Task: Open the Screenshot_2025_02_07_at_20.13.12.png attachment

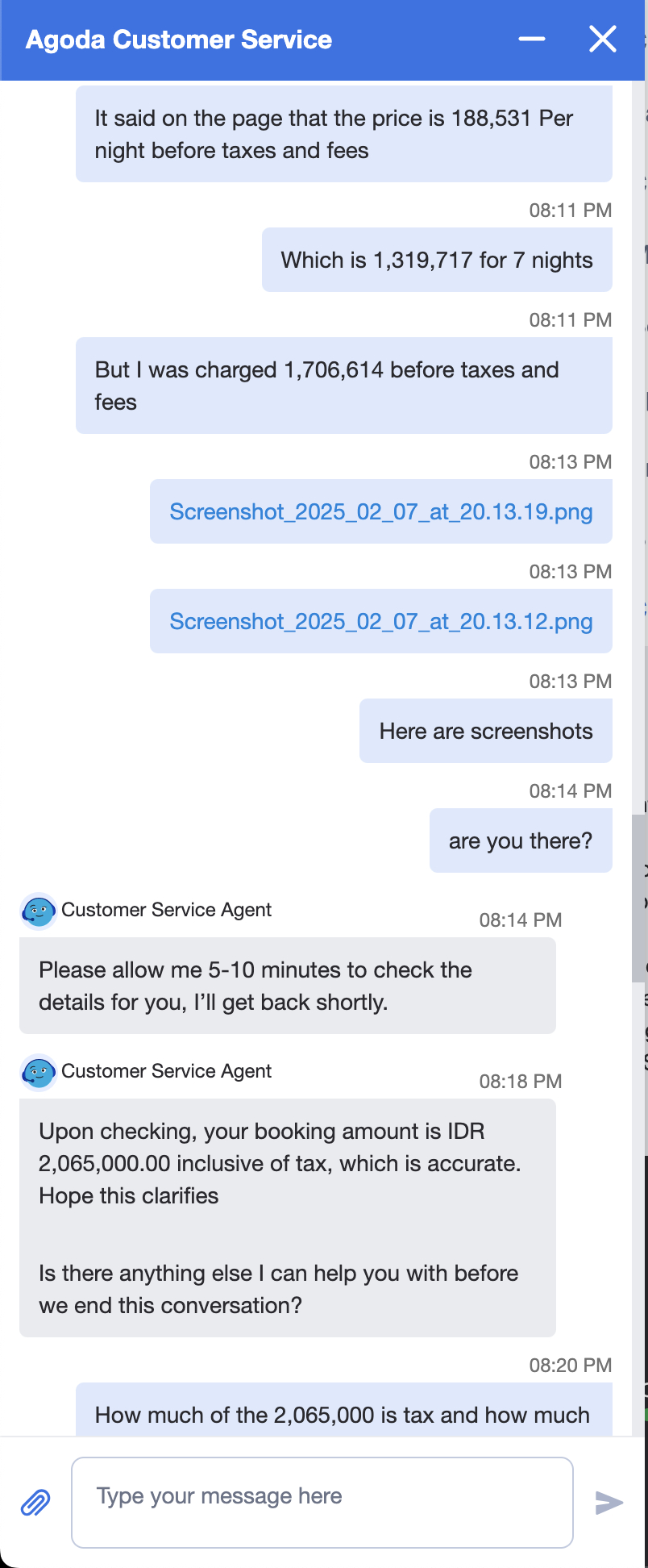Action: pos(381,621)
